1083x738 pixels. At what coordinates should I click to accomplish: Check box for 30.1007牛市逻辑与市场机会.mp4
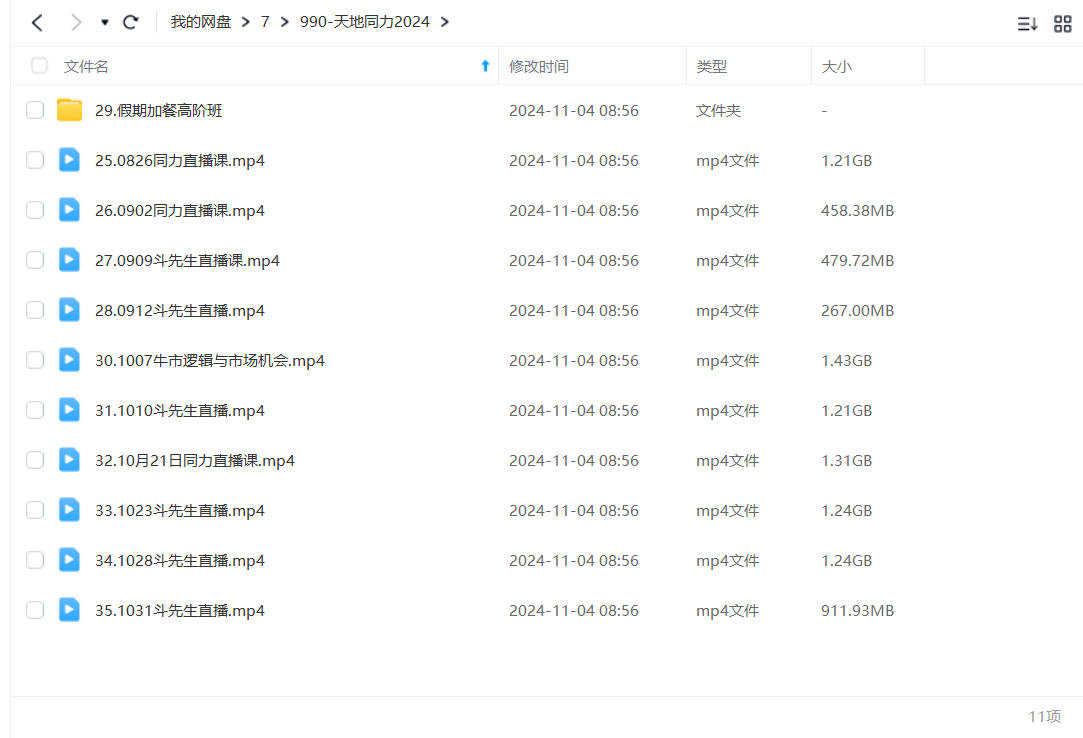coord(35,360)
